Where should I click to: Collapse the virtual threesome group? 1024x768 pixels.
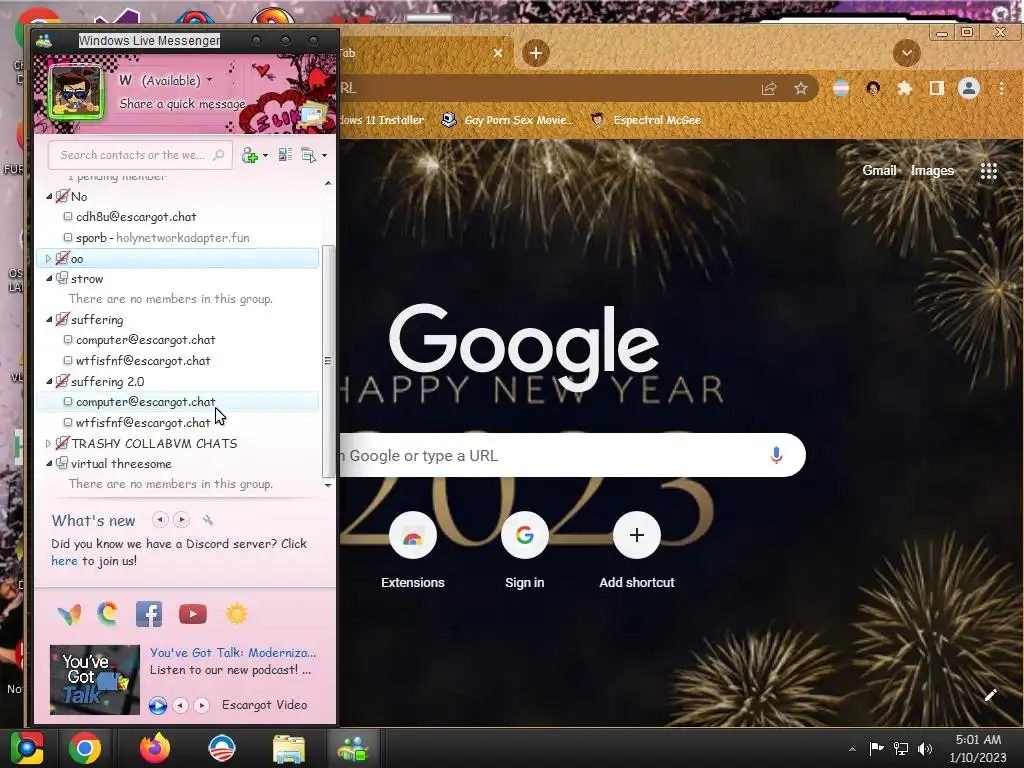coord(49,464)
